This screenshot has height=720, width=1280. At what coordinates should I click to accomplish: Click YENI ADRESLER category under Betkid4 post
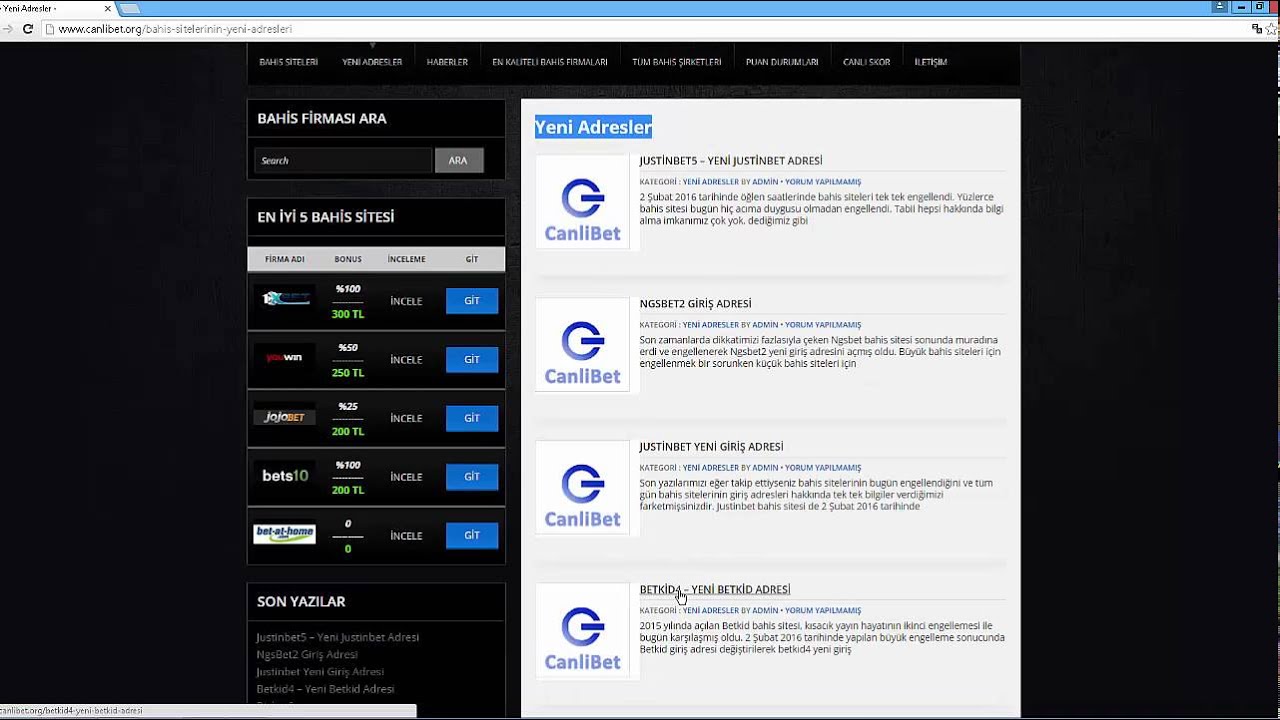pyautogui.click(x=711, y=611)
